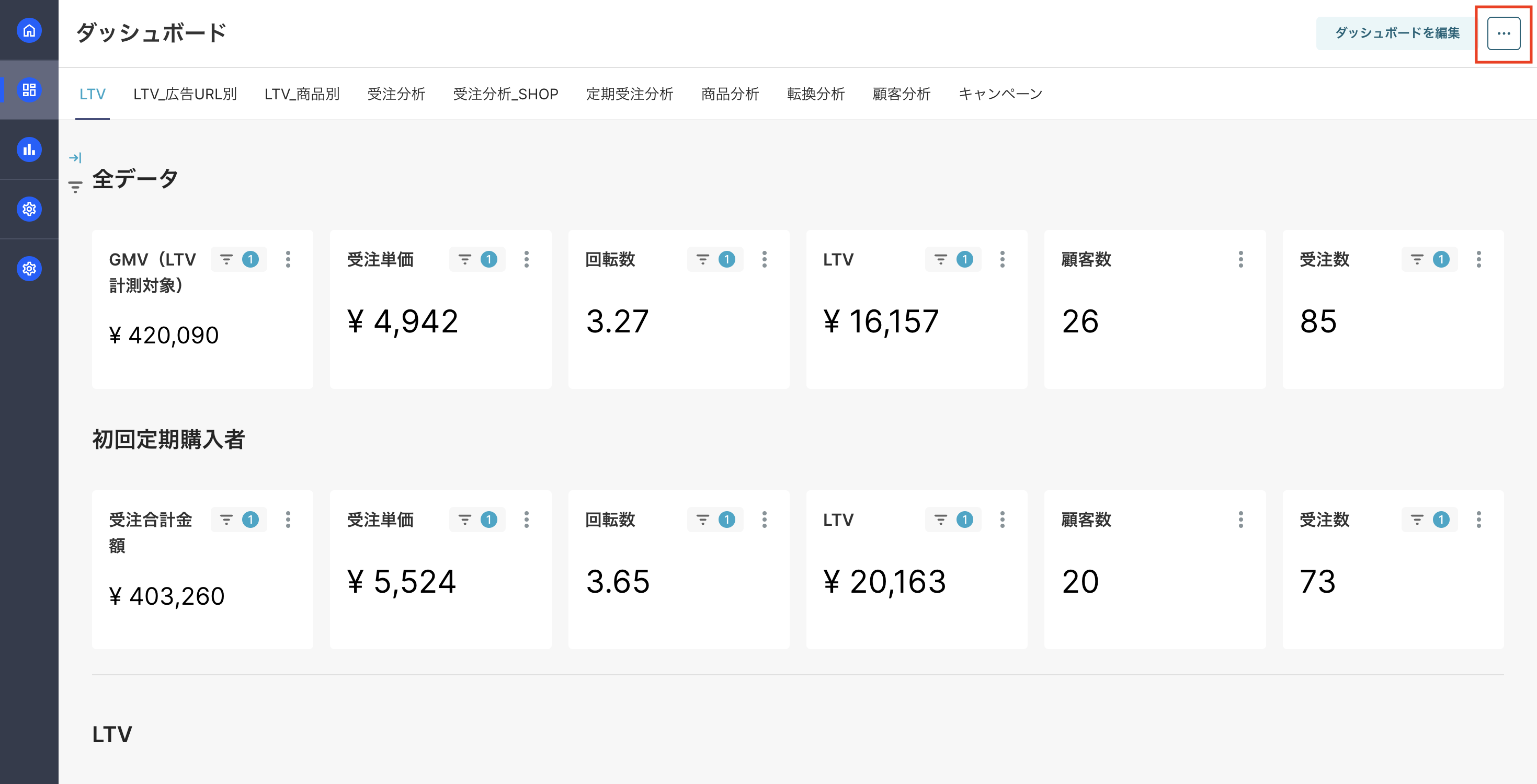Click the 3.27 rotation value

click(x=617, y=322)
